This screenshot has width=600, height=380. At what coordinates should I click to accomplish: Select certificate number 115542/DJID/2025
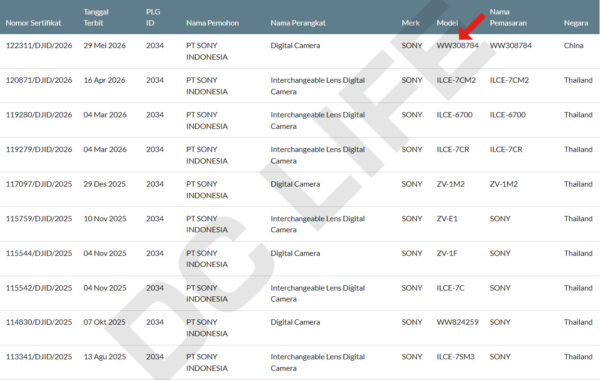39,288
